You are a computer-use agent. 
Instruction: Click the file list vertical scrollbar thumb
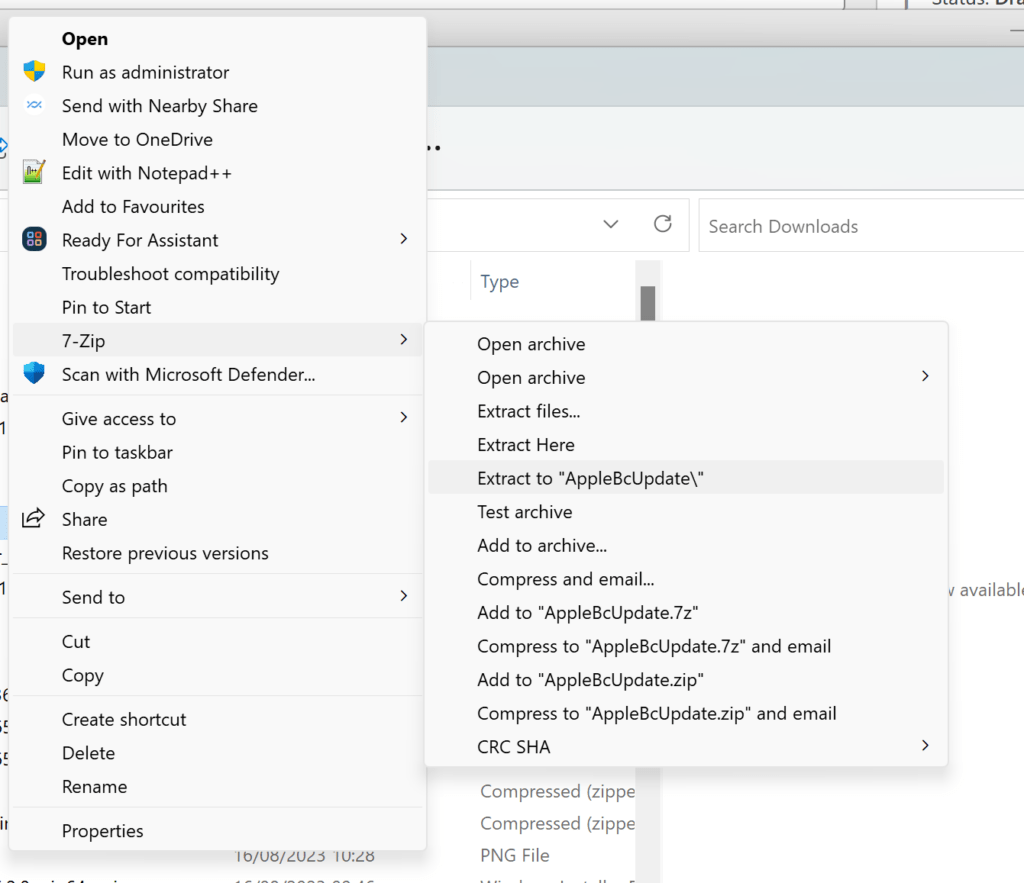click(648, 303)
